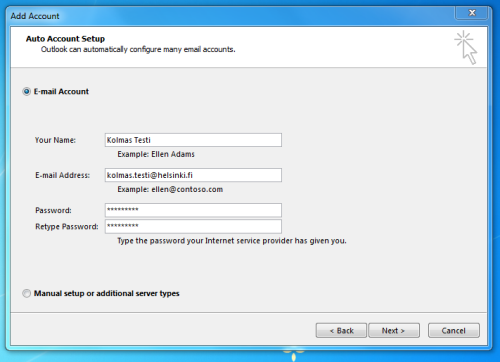This screenshot has height=362, width=500.
Task: Focus the E-mail Address input field
Action: pyautogui.click(x=193, y=175)
